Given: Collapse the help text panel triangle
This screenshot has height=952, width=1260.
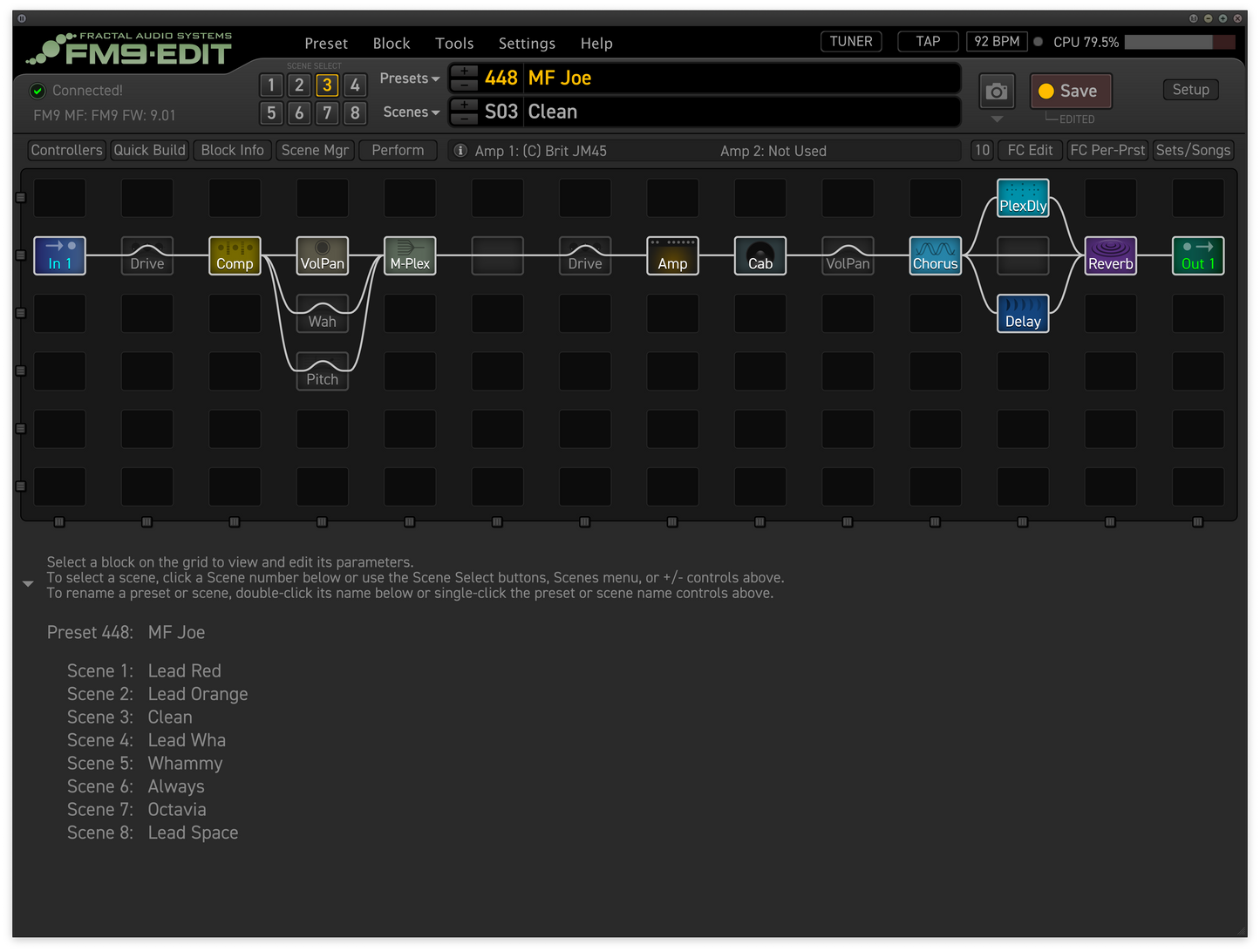Looking at the screenshot, I should (x=28, y=583).
